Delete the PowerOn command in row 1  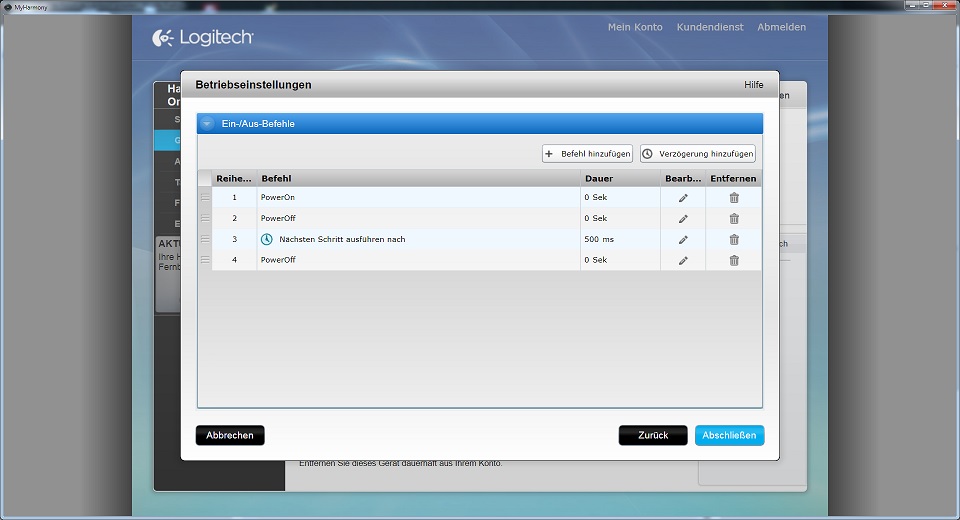pyautogui.click(x=734, y=198)
